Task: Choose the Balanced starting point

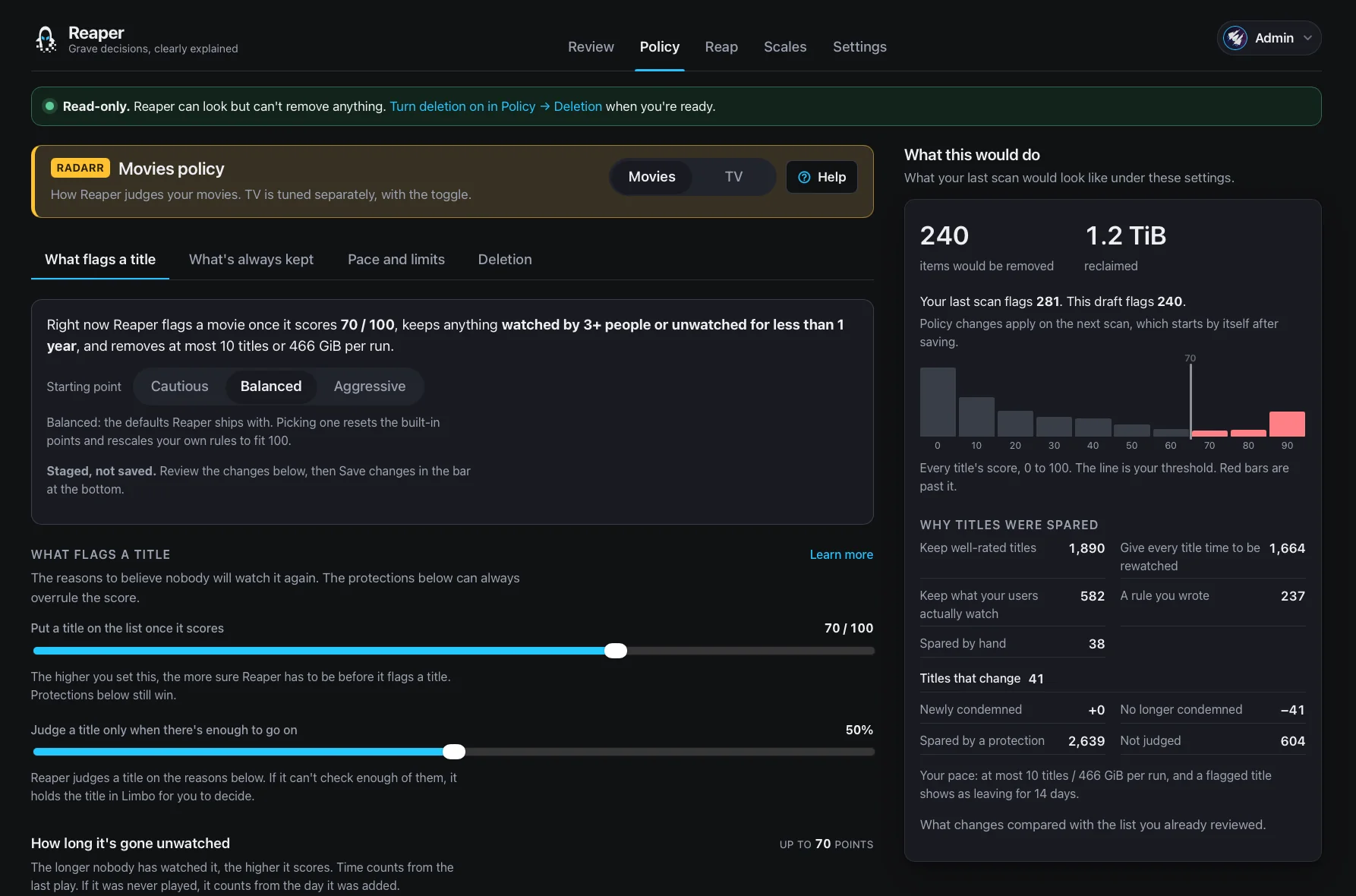Action: point(271,386)
